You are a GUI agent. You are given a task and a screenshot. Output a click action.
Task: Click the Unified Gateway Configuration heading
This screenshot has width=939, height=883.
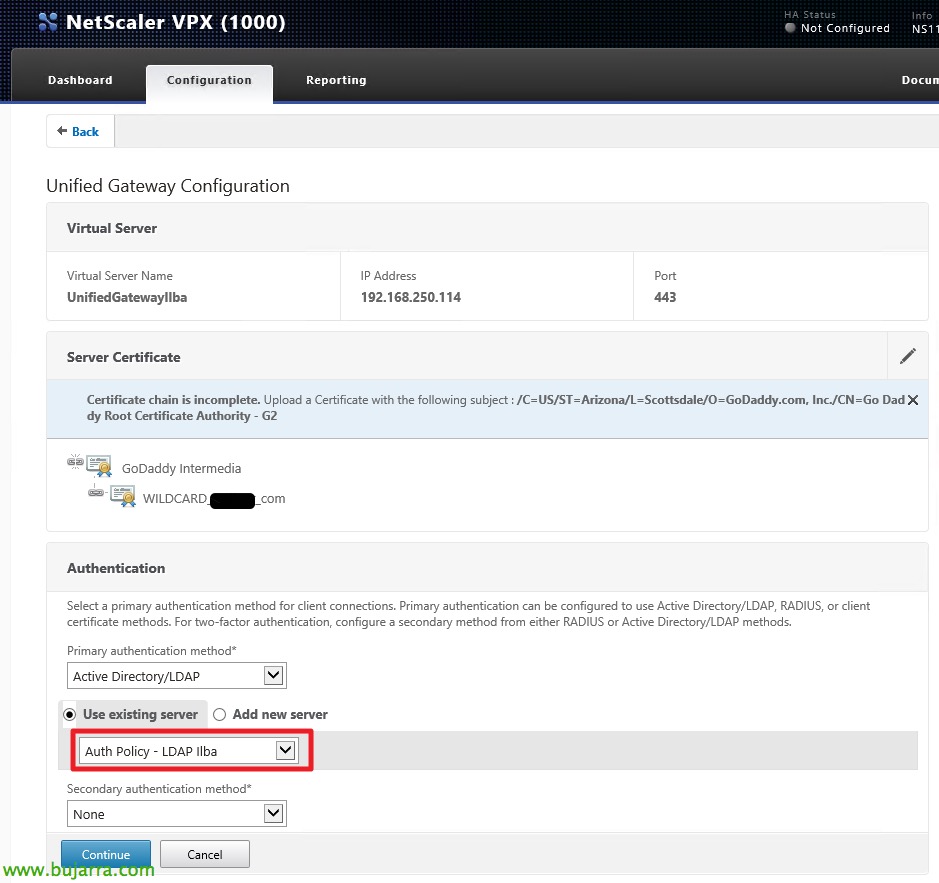(x=168, y=186)
